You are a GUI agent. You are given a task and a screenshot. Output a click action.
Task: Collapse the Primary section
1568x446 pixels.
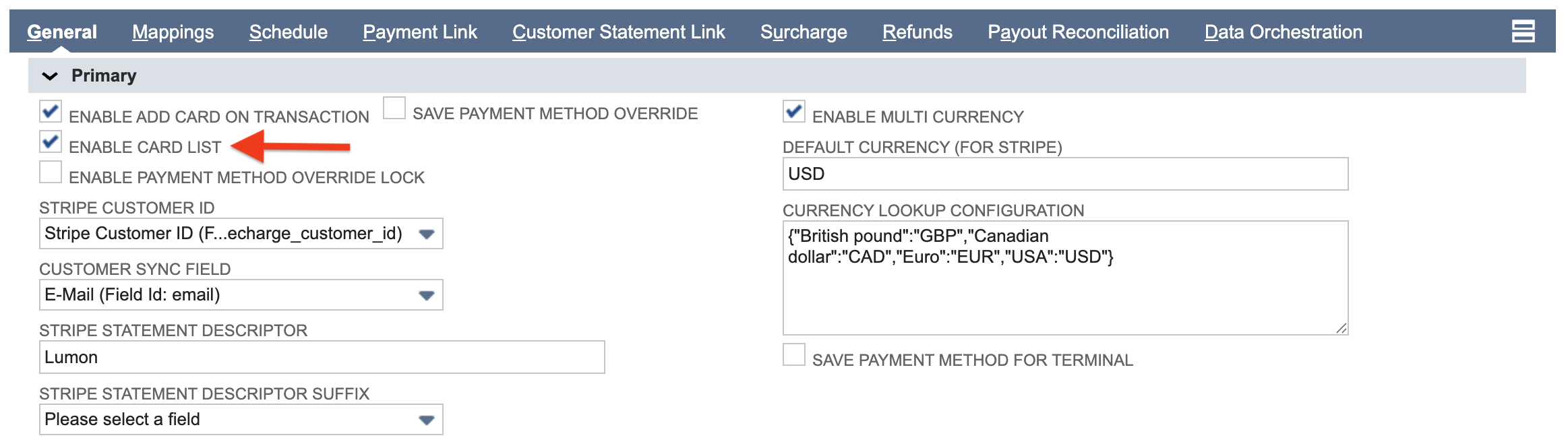coord(49,75)
